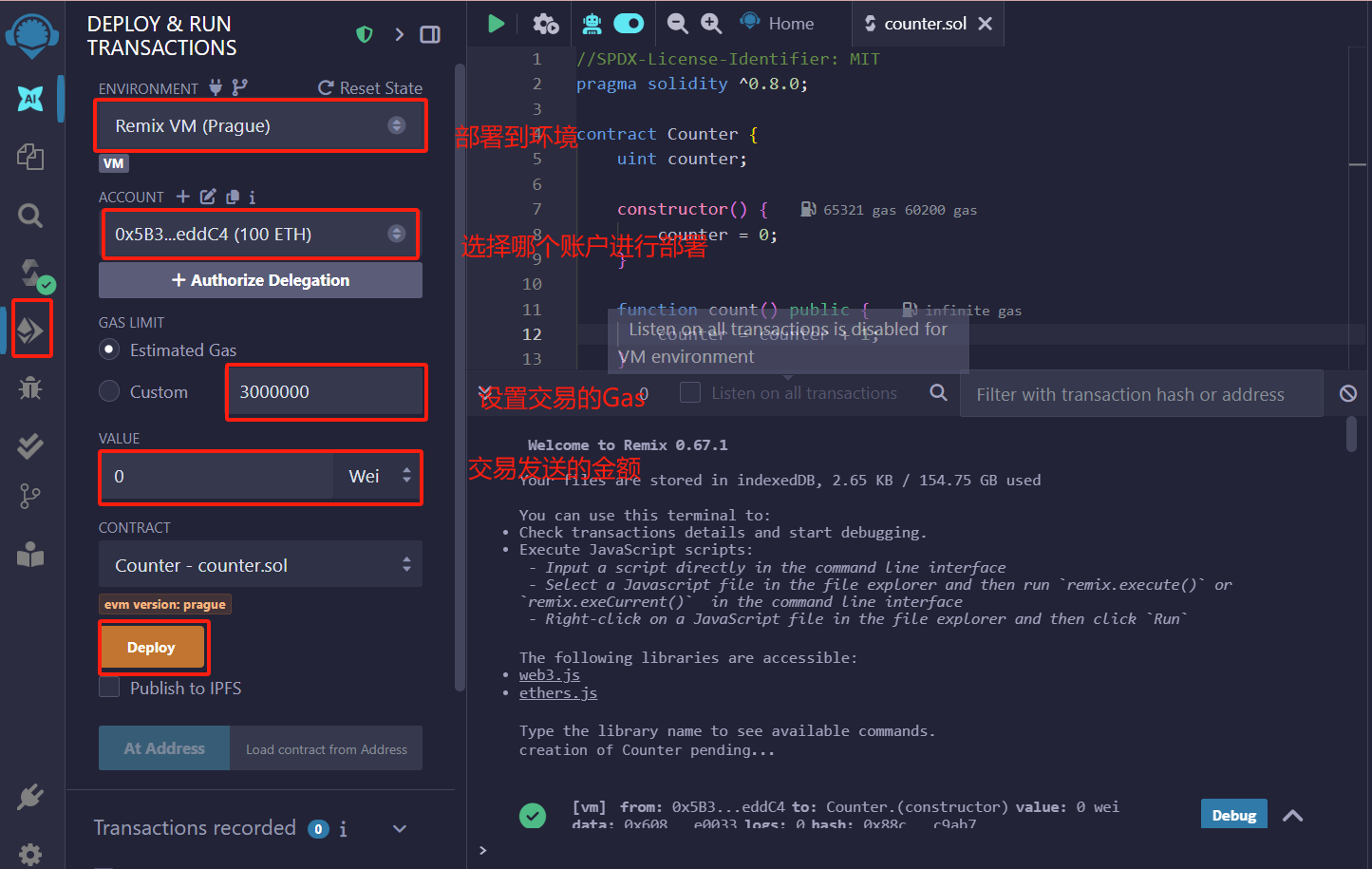
Task: Collapse the transaction log entry chevron
Action: [1292, 815]
